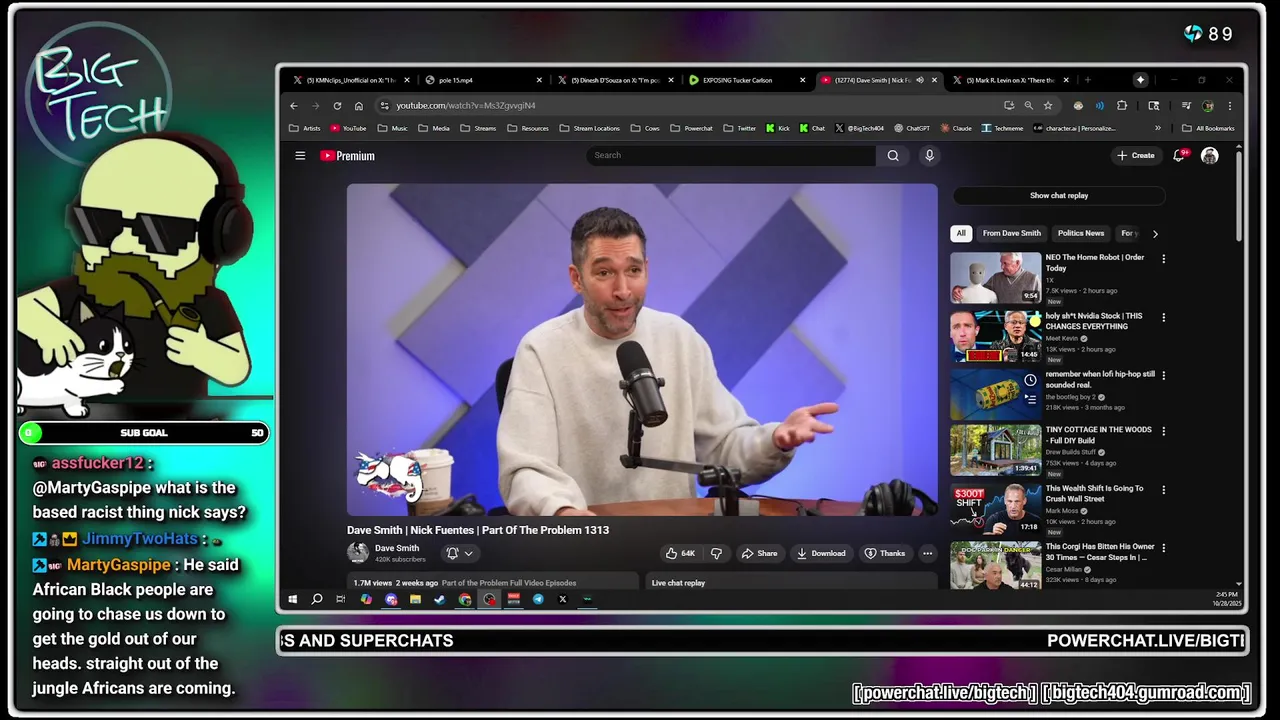Click the YouTube search input field
Viewport: 1280px width, 720px height.
click(x=731, y=155)
